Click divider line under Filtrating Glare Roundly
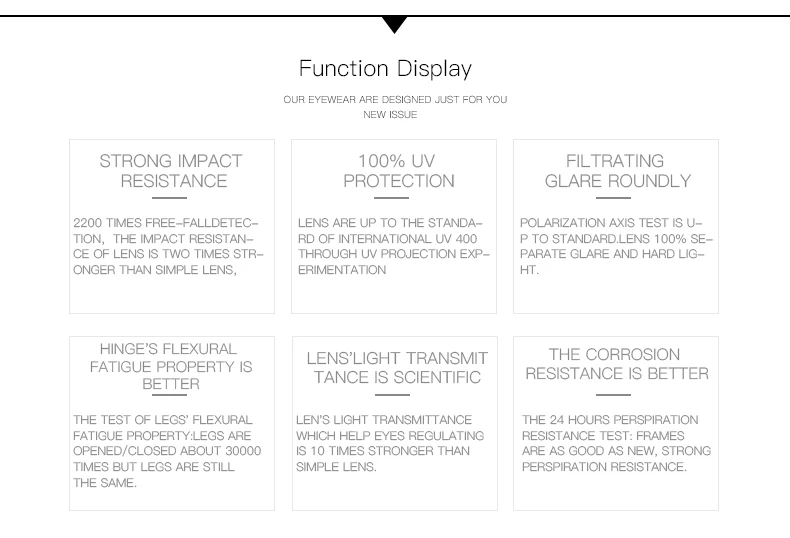 pos(613,198)
